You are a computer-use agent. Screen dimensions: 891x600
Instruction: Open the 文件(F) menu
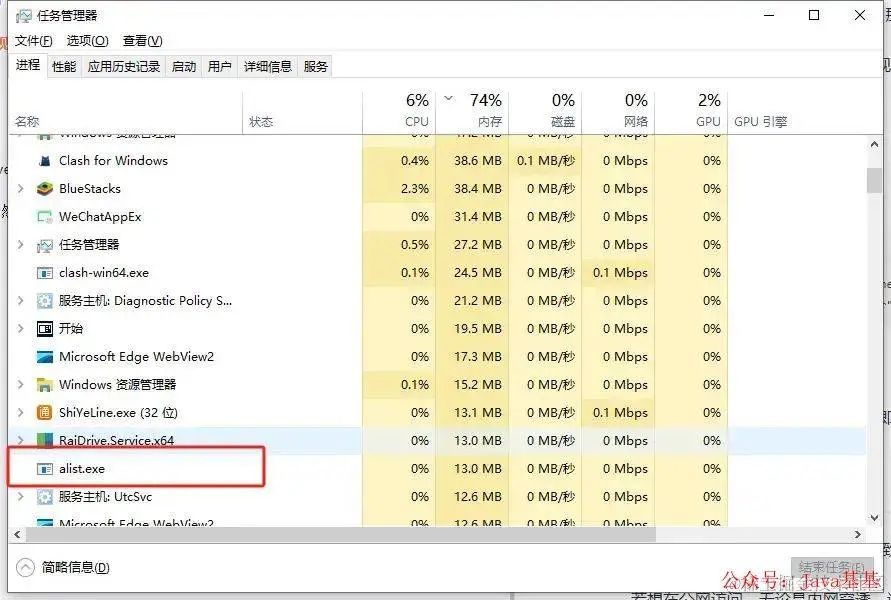click(34, 41)
